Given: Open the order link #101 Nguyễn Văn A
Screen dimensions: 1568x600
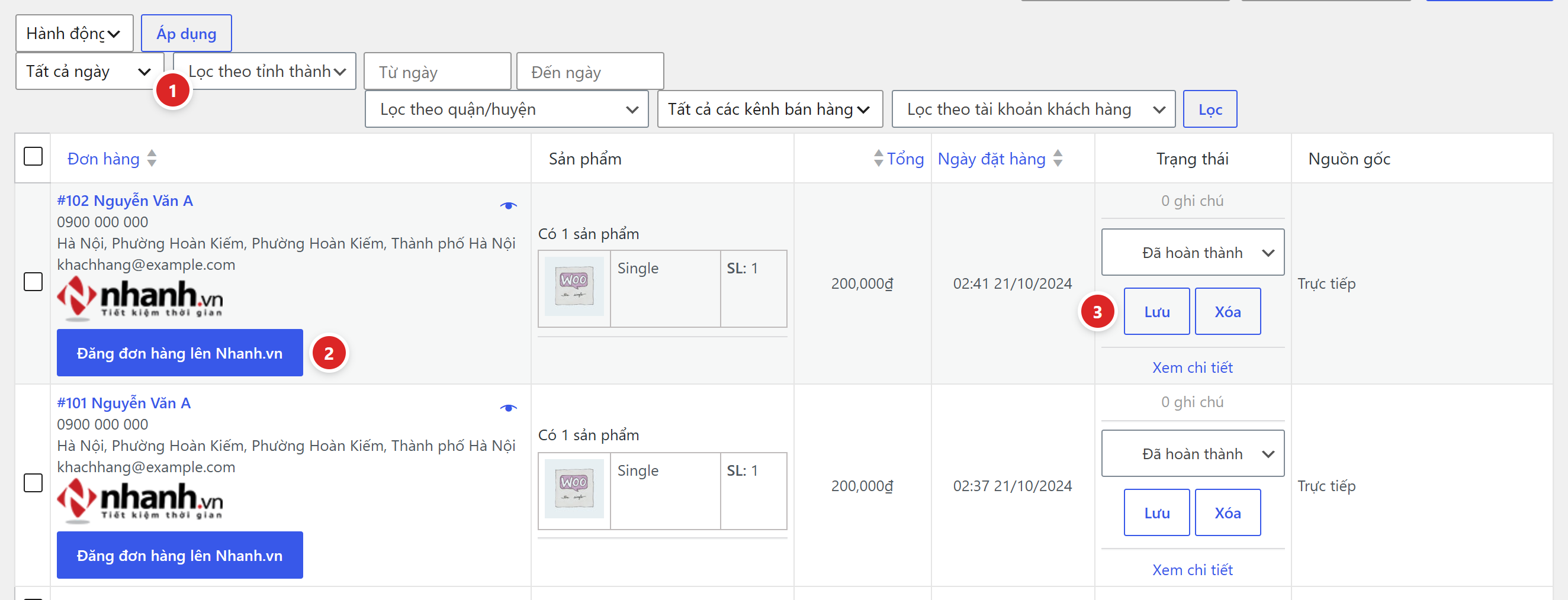Looking at the screenshot, I should [x=124, y=403].
